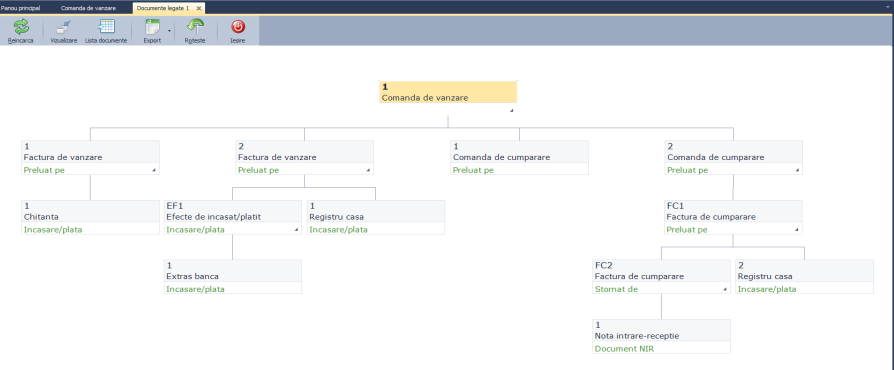Click the red Iesire exit icon
This screenshot has height=370, width=894.
tap(238, 27)
